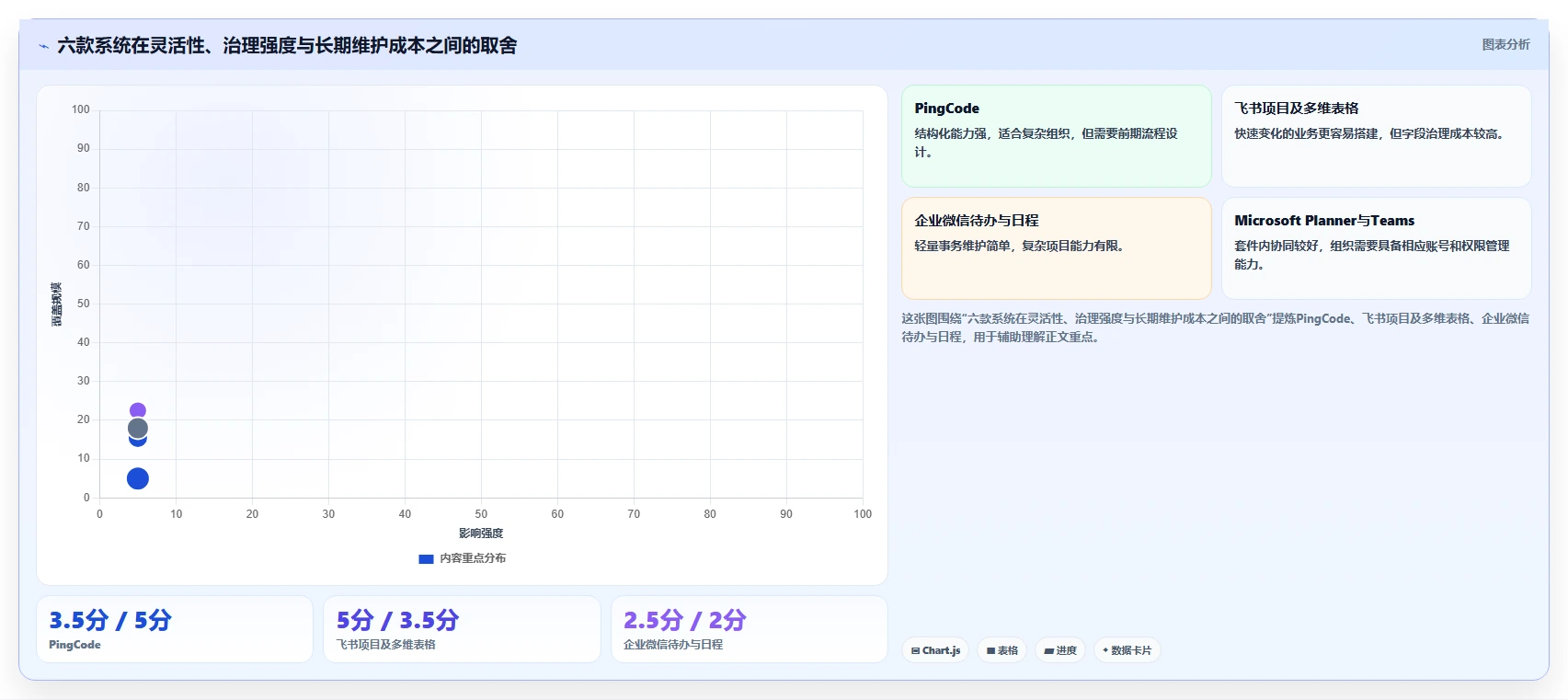Click 飞书 card text 快速变化的业务更容易搭建

tap(1307, 133)
